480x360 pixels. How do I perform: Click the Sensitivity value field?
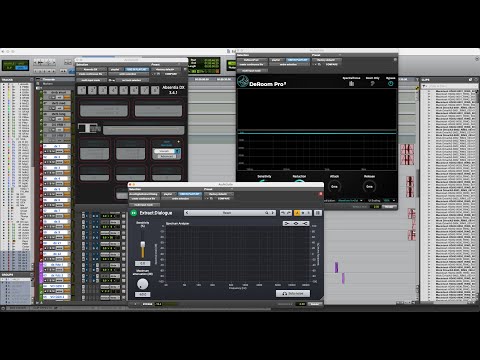click(x=142, y=263)
